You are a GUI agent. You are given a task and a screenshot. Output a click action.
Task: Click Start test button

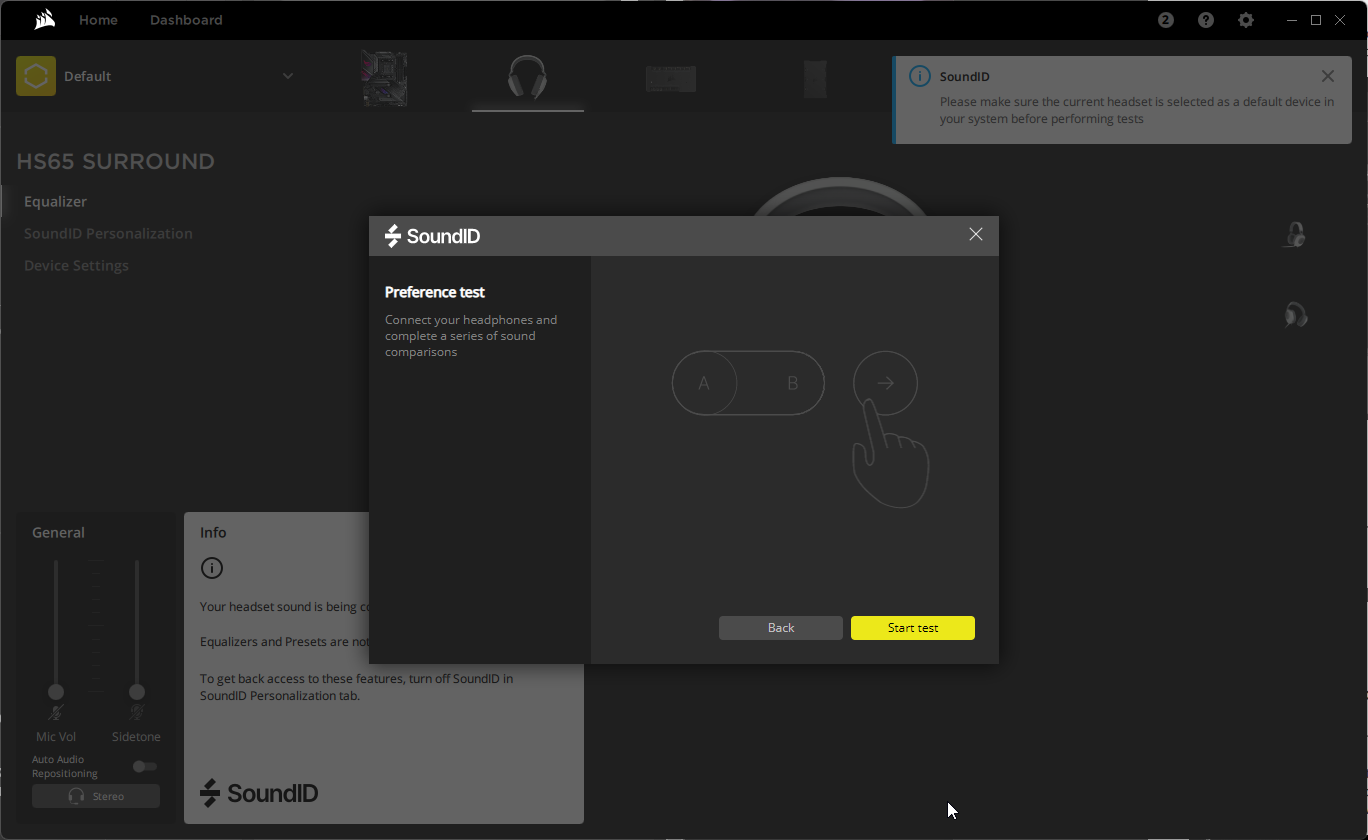pos(913,628)
